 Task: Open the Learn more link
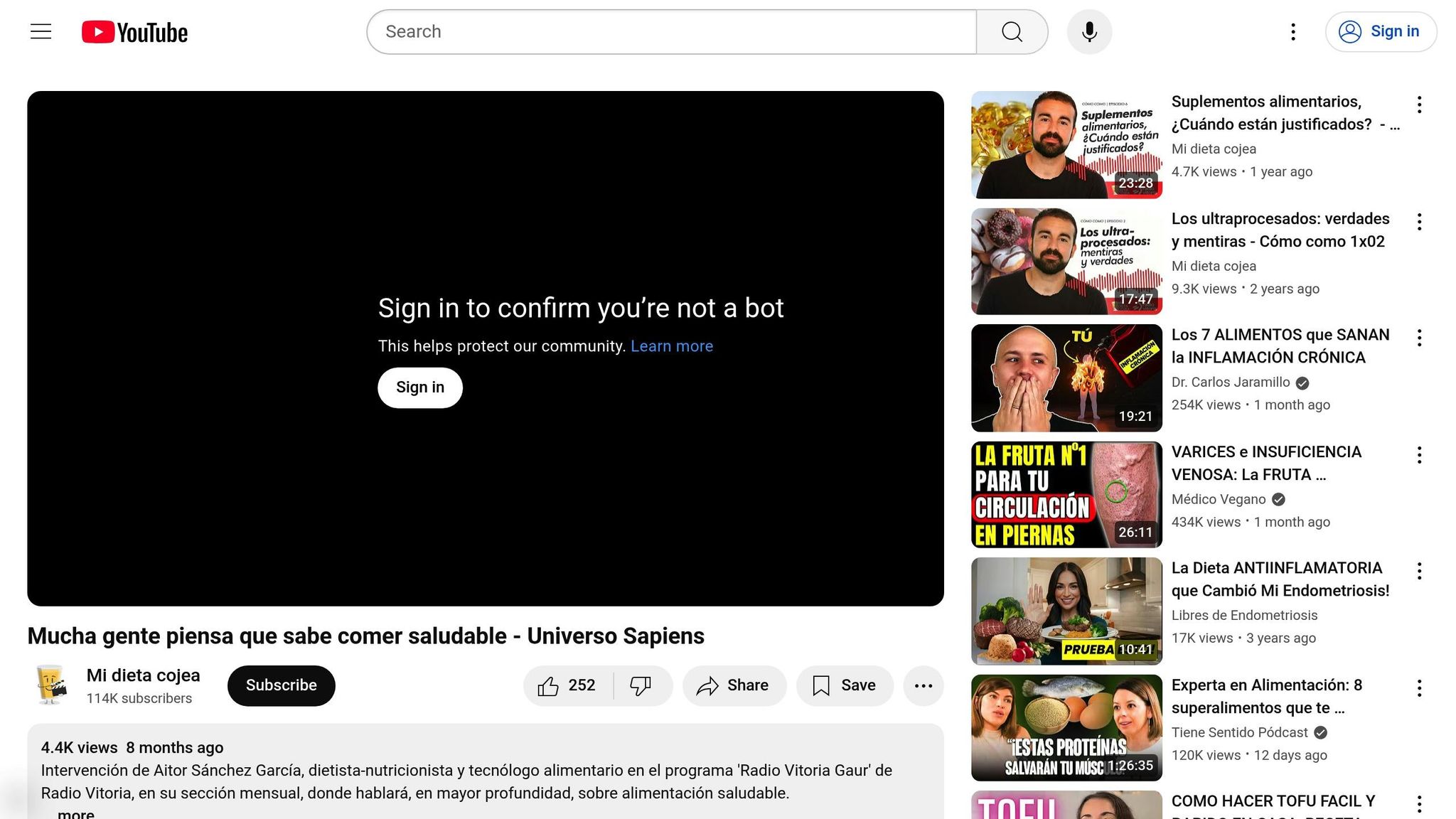[x=672, y=346]
